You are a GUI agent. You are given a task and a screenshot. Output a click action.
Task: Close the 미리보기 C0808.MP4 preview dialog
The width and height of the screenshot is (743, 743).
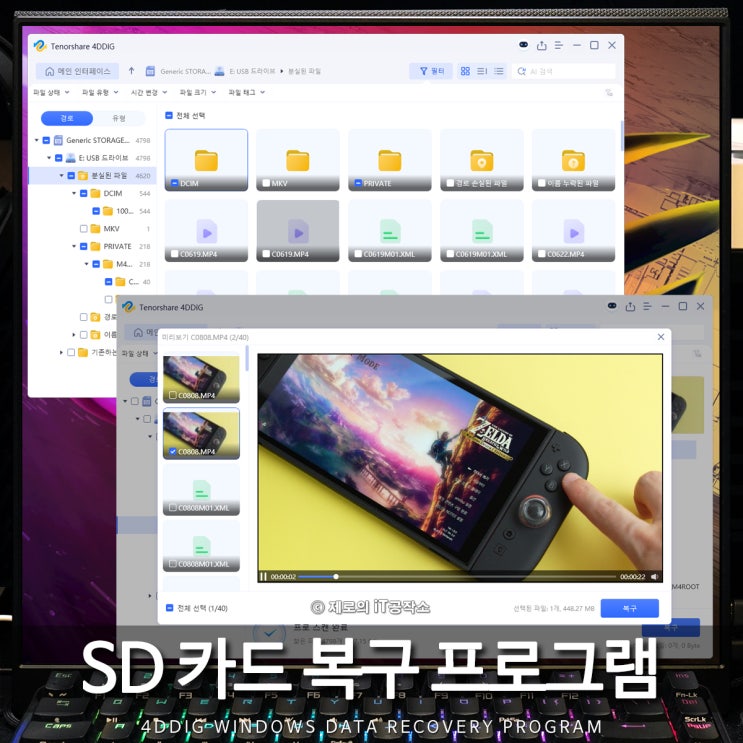[661, 337]
